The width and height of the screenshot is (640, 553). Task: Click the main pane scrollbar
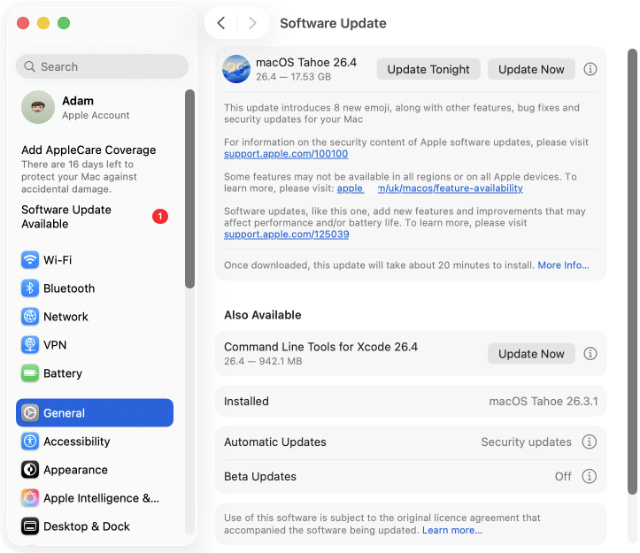tap(632, 271)
